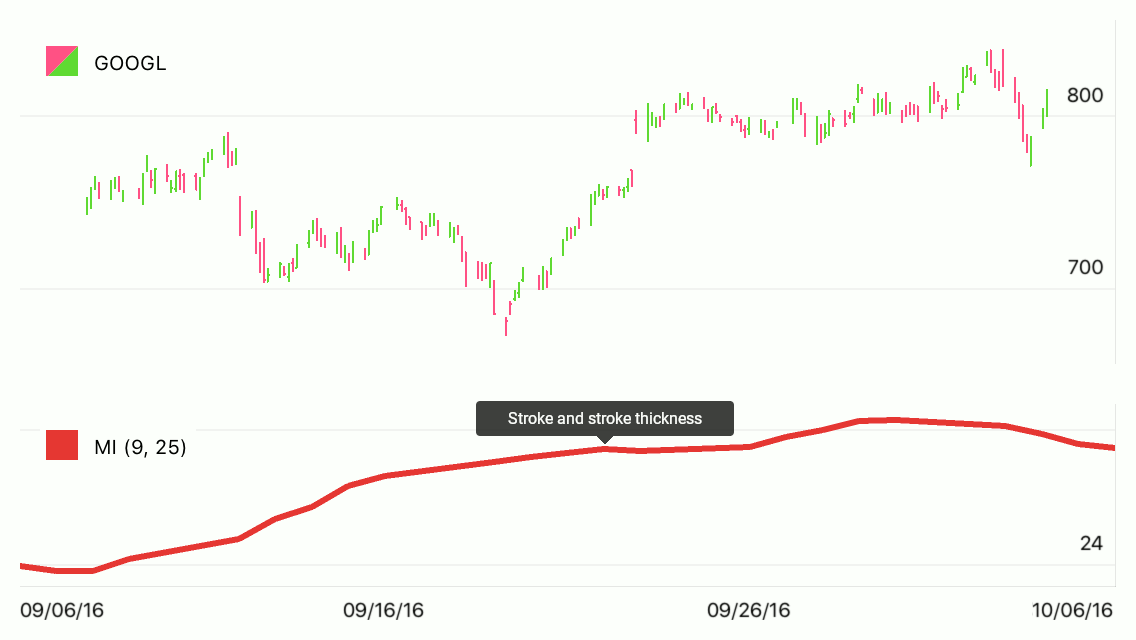Click the red MI indicator legend swatch
This screenshot has height=640, width=1136.
pyautogui.click(x=62, y=446)
